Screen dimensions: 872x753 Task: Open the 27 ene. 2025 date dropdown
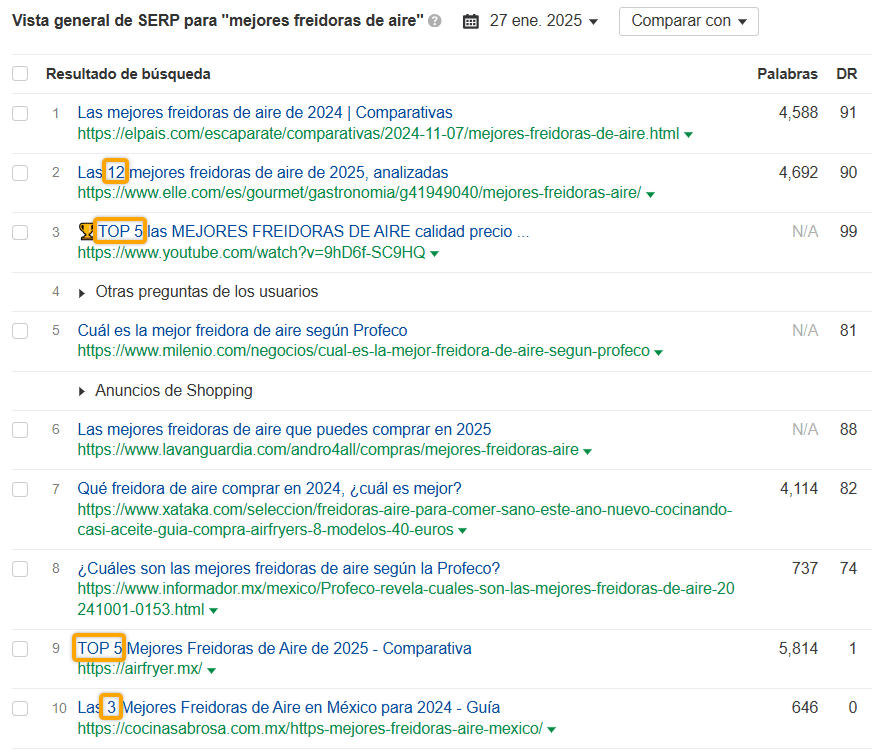click(544, 21)
